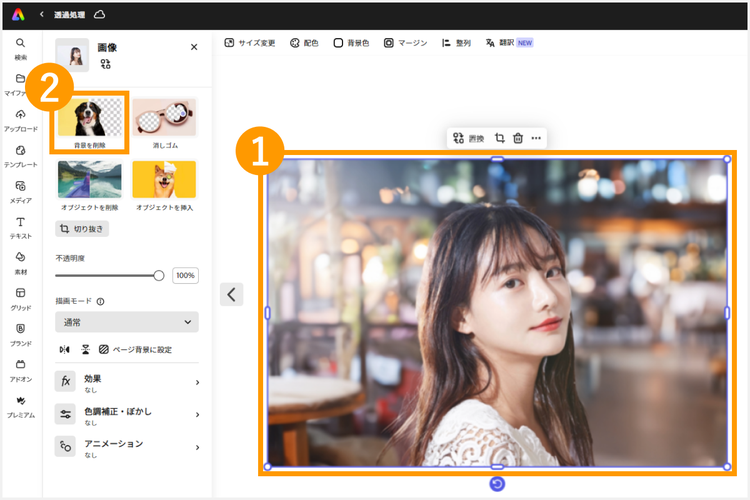Select 背景を削除 remove background tool

(x=89, y=123)
